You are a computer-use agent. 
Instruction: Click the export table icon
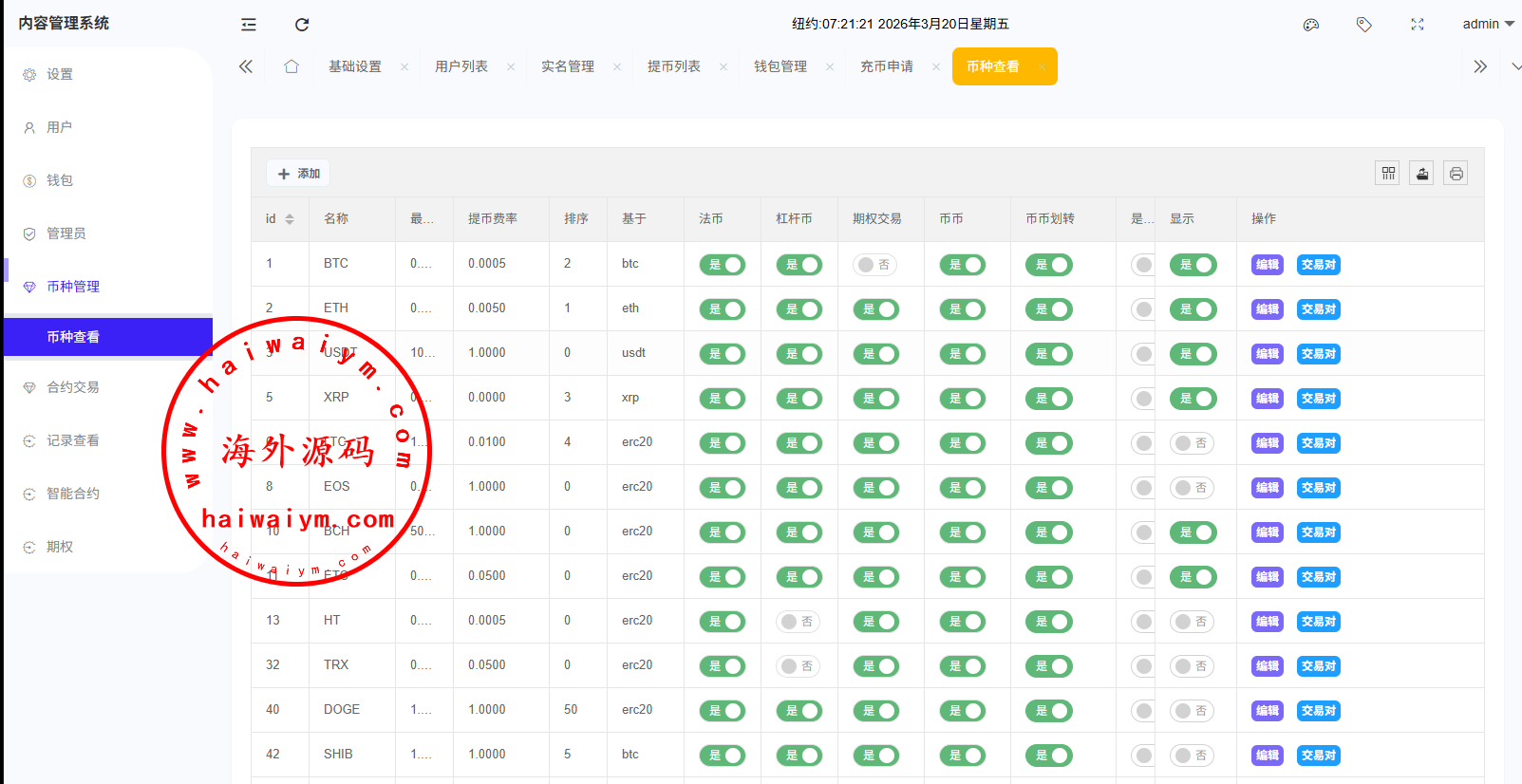click(x=1422, y=173)
